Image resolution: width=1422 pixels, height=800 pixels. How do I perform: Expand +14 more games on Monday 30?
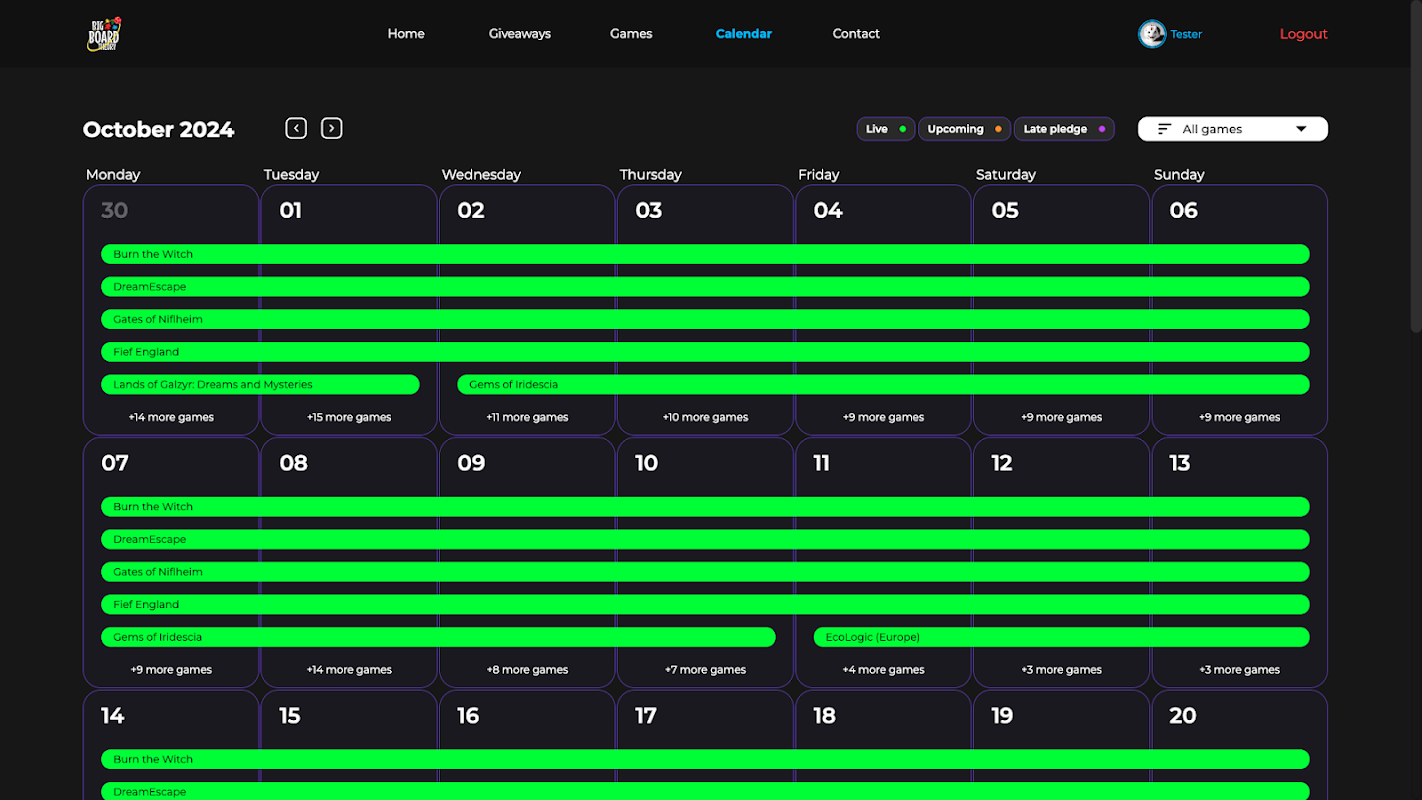pyautogui.click(x=171, y=417)
